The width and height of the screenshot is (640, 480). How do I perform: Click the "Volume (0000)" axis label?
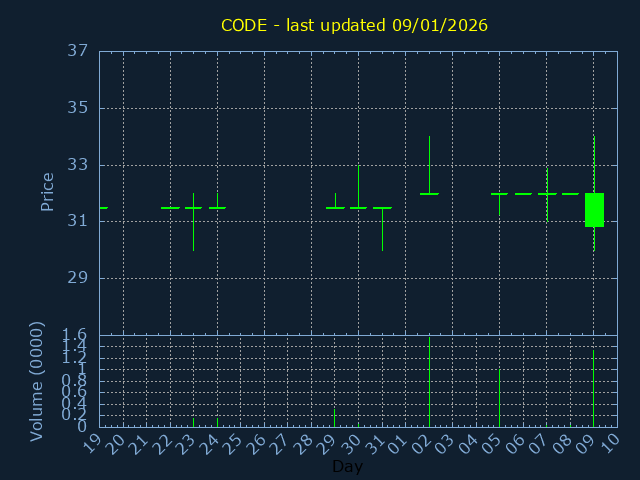pos(37,381)
